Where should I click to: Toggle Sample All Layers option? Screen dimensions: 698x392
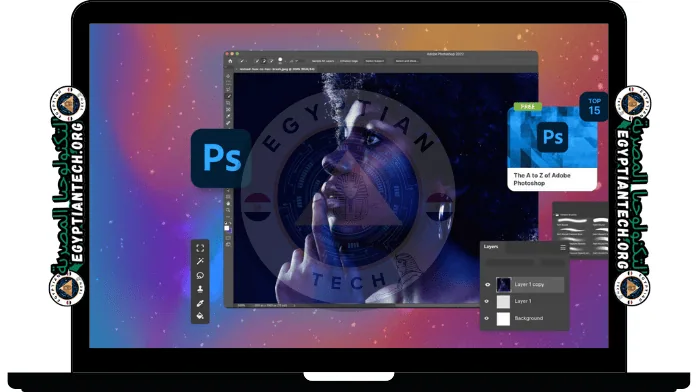(x=323, y=61)
